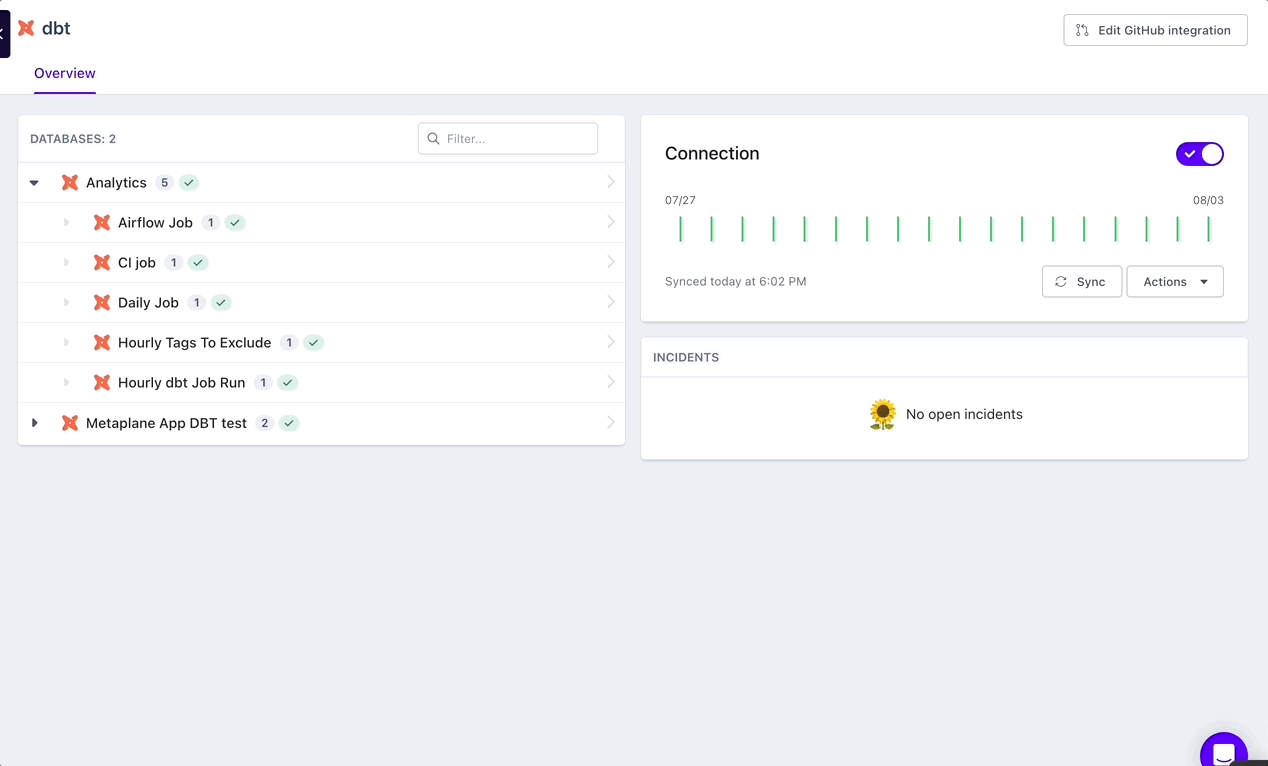Screen dimensions: 1268x766
Task: Click the dbt icon beside Daily Job
Action: [102, 303]
